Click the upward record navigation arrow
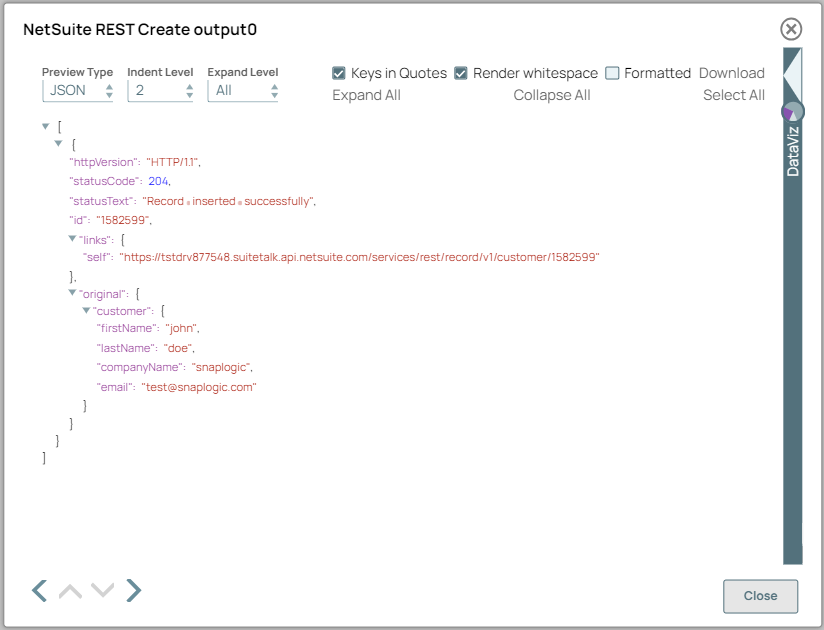Screen dimensions: 824x630 pos(70,590)
